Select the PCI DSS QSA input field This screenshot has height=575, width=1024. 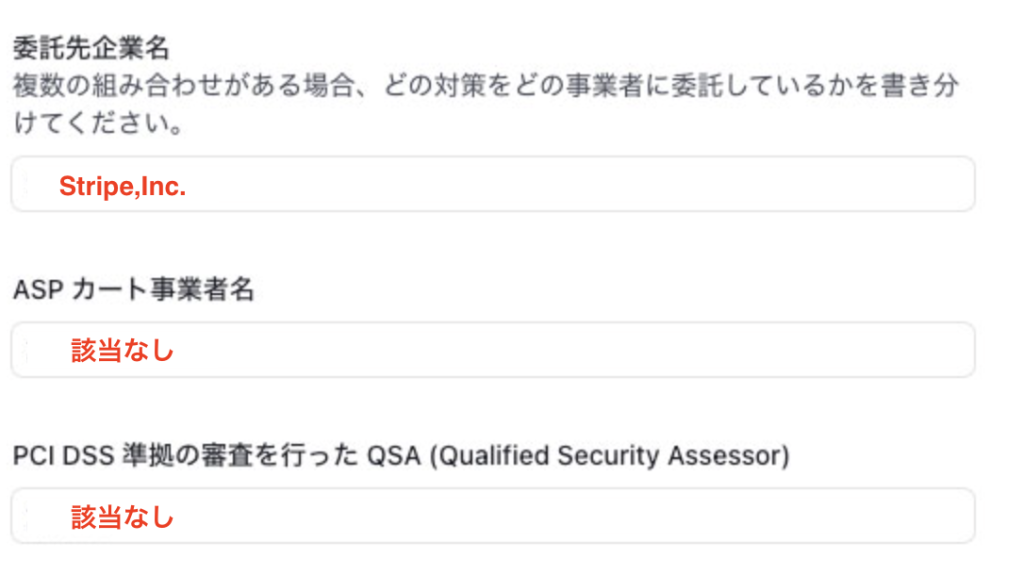[x=492, y=516]
